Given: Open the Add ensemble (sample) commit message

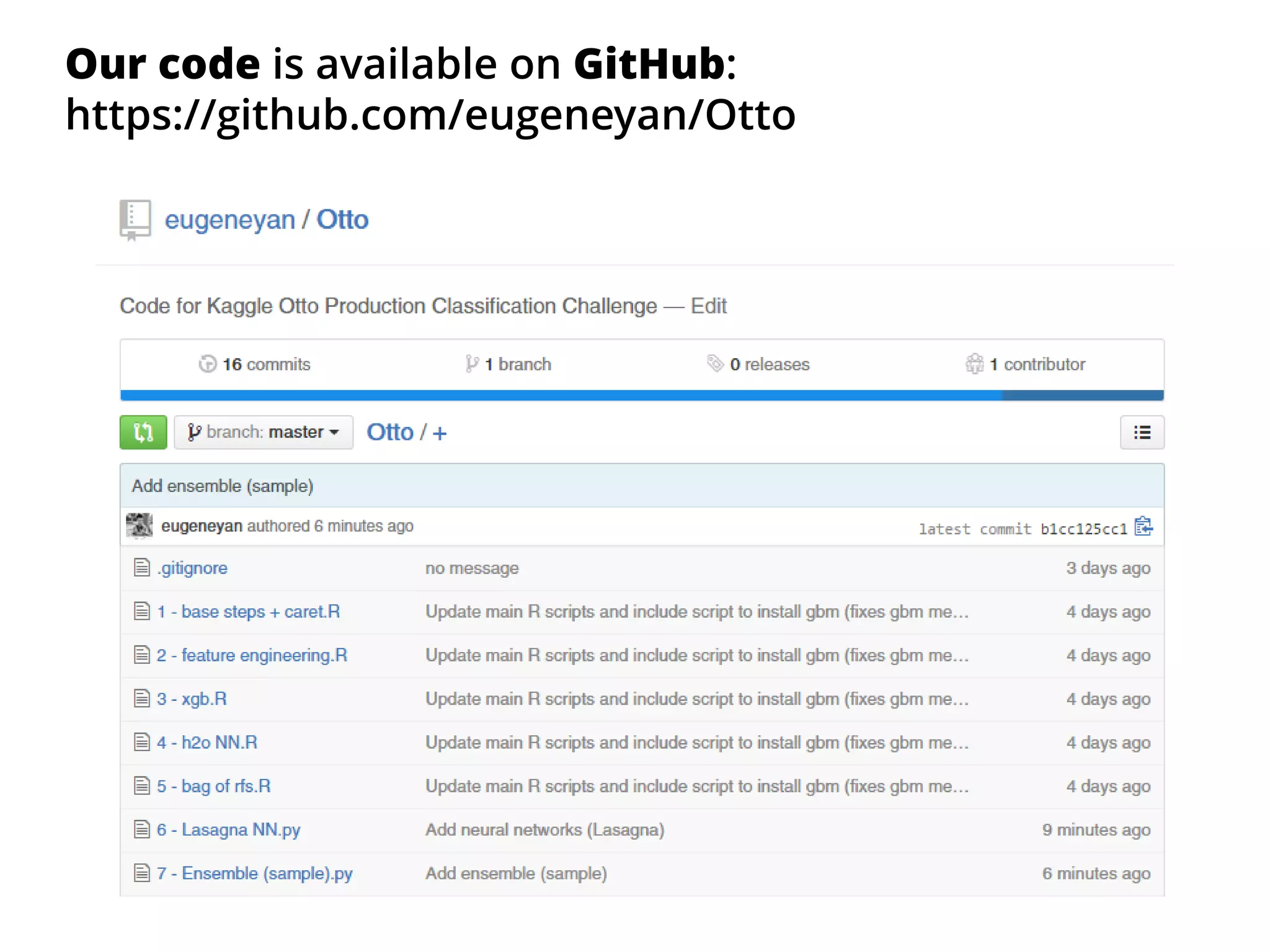Looking at the screenshot, I should pos(223,486).
